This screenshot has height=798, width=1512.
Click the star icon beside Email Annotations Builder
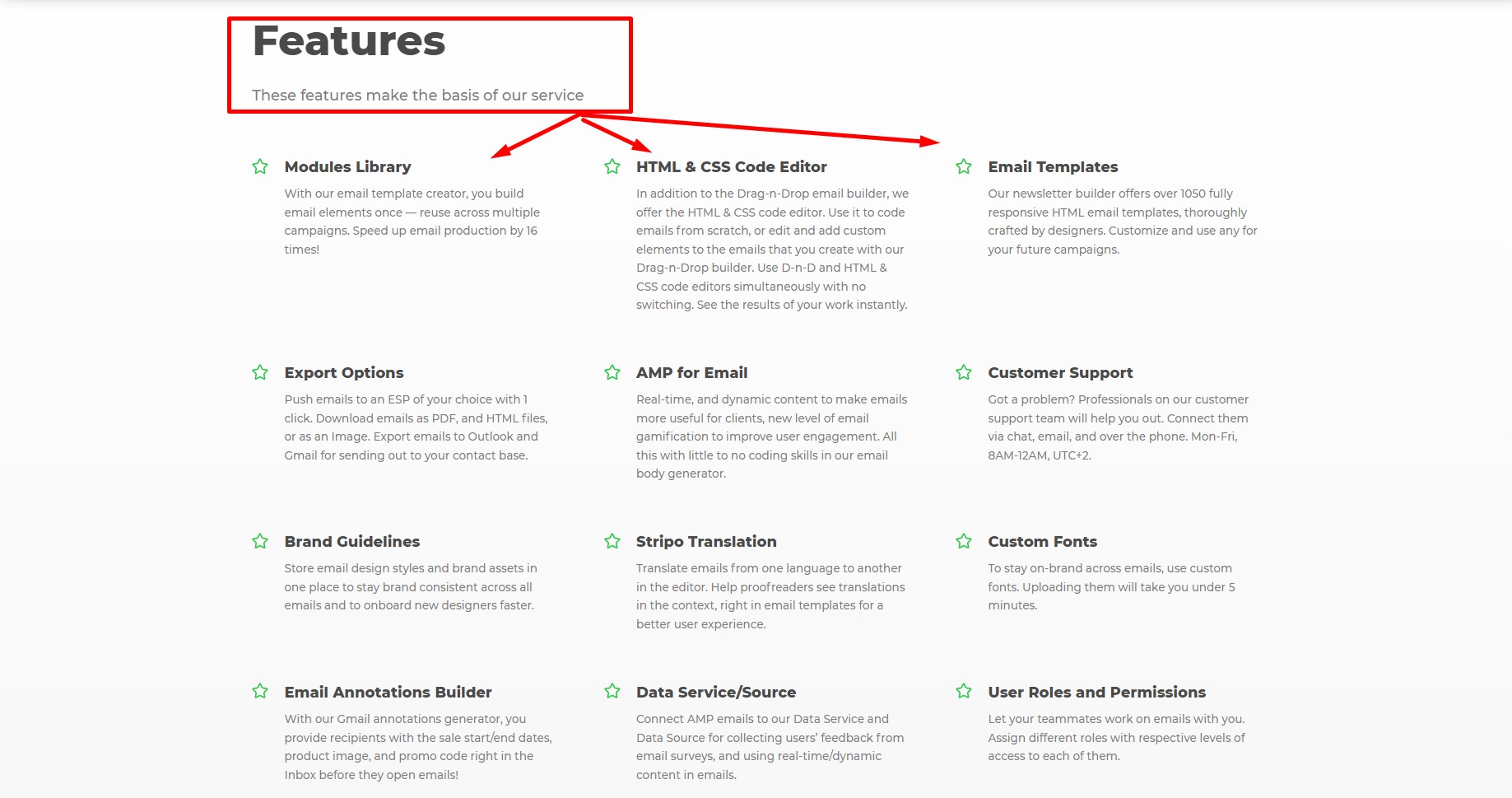(260, 691)
